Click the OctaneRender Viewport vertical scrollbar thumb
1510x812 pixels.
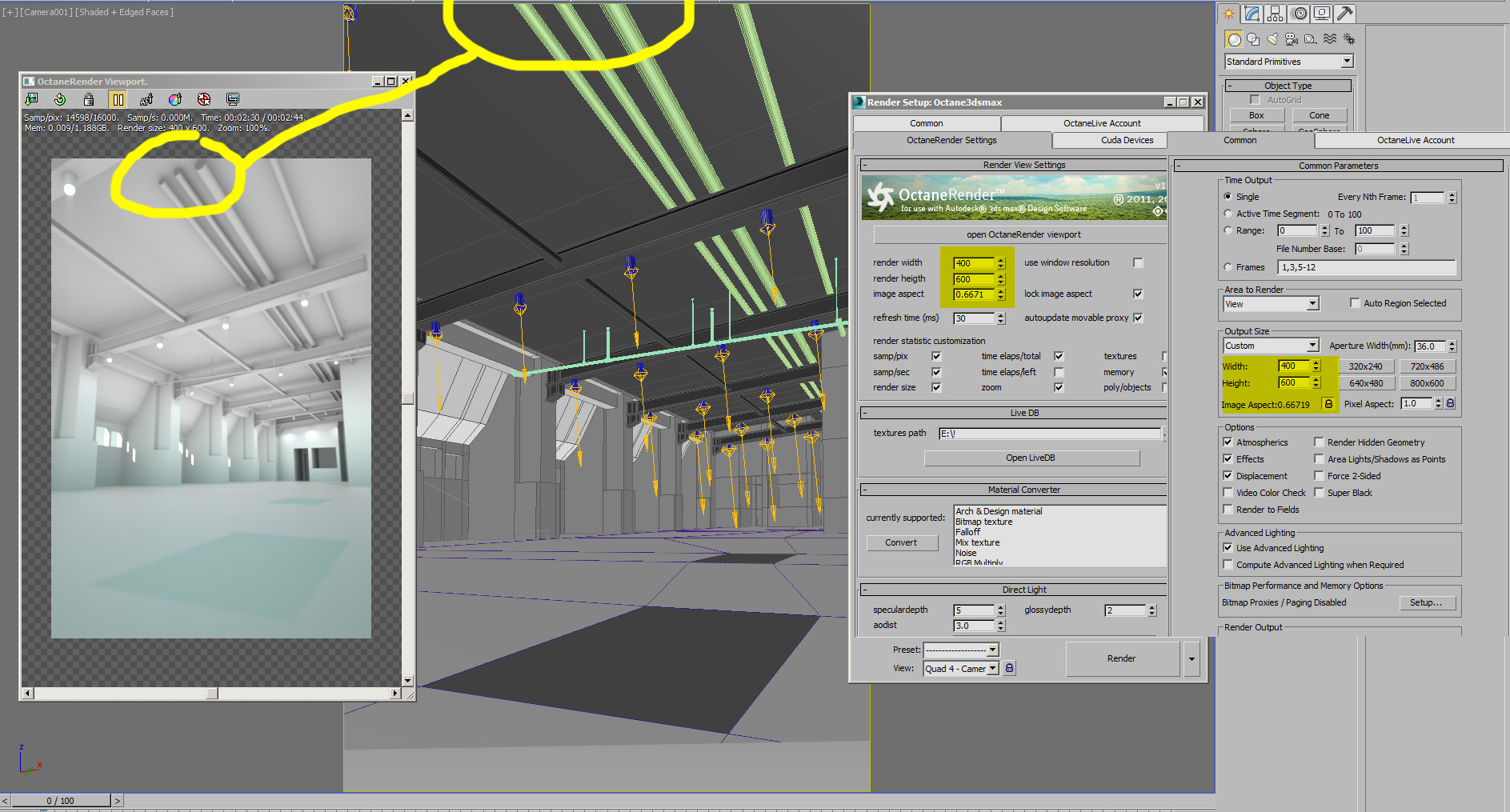pos(407,398)
